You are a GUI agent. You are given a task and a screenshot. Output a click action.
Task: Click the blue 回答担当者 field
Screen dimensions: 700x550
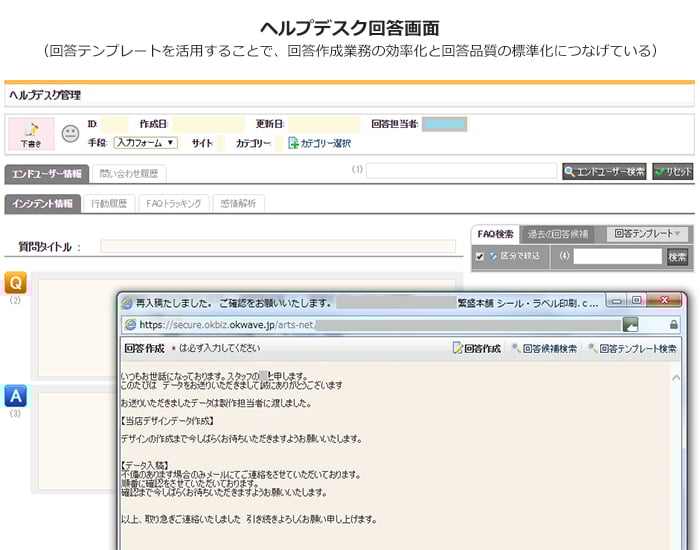click(445, 124)
